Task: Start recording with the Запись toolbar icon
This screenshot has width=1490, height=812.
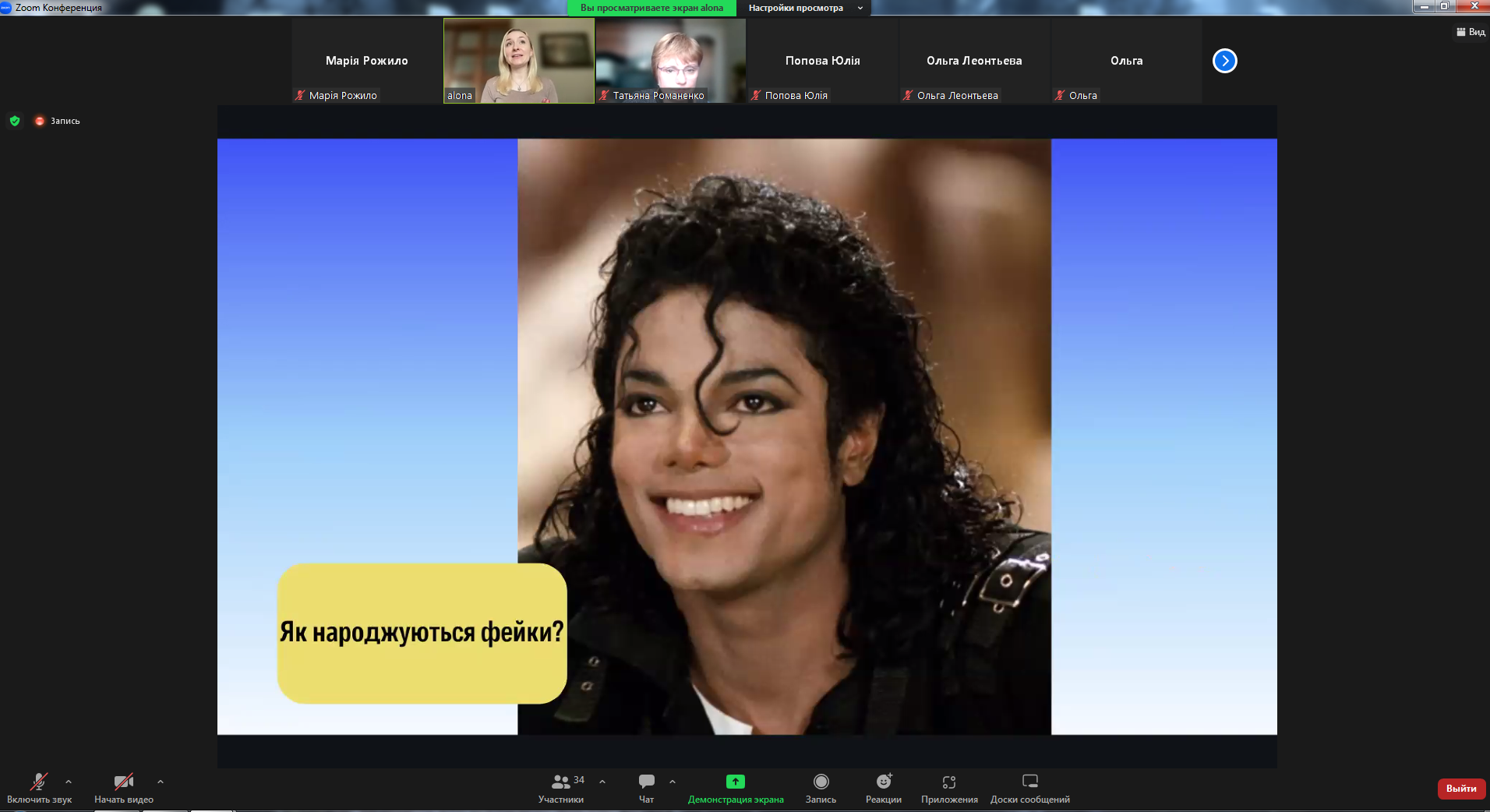Action: [821, 782]
